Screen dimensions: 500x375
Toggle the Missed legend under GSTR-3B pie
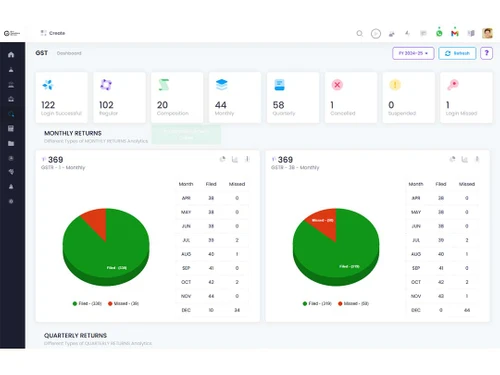pyautogui.click(x=353, y=303)
